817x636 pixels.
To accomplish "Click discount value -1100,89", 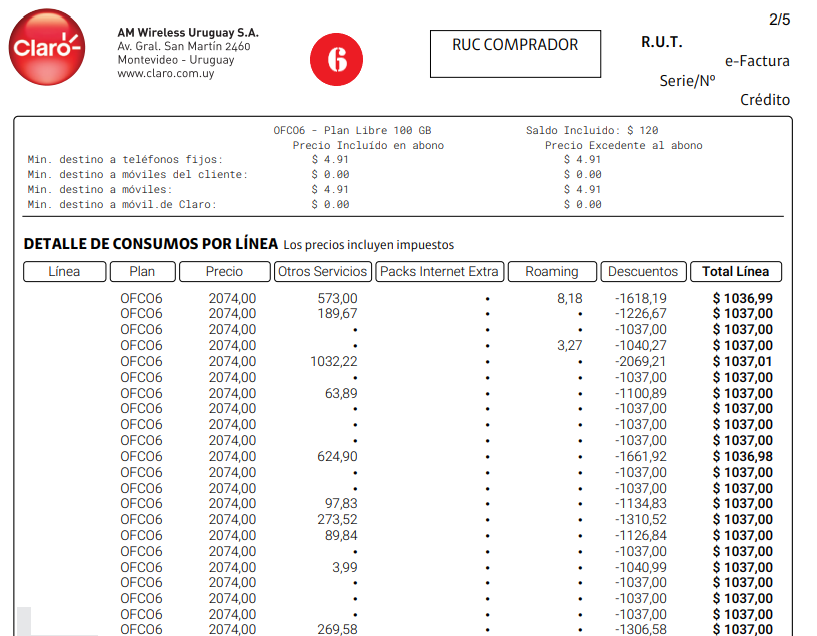I will tap(640, 393).
